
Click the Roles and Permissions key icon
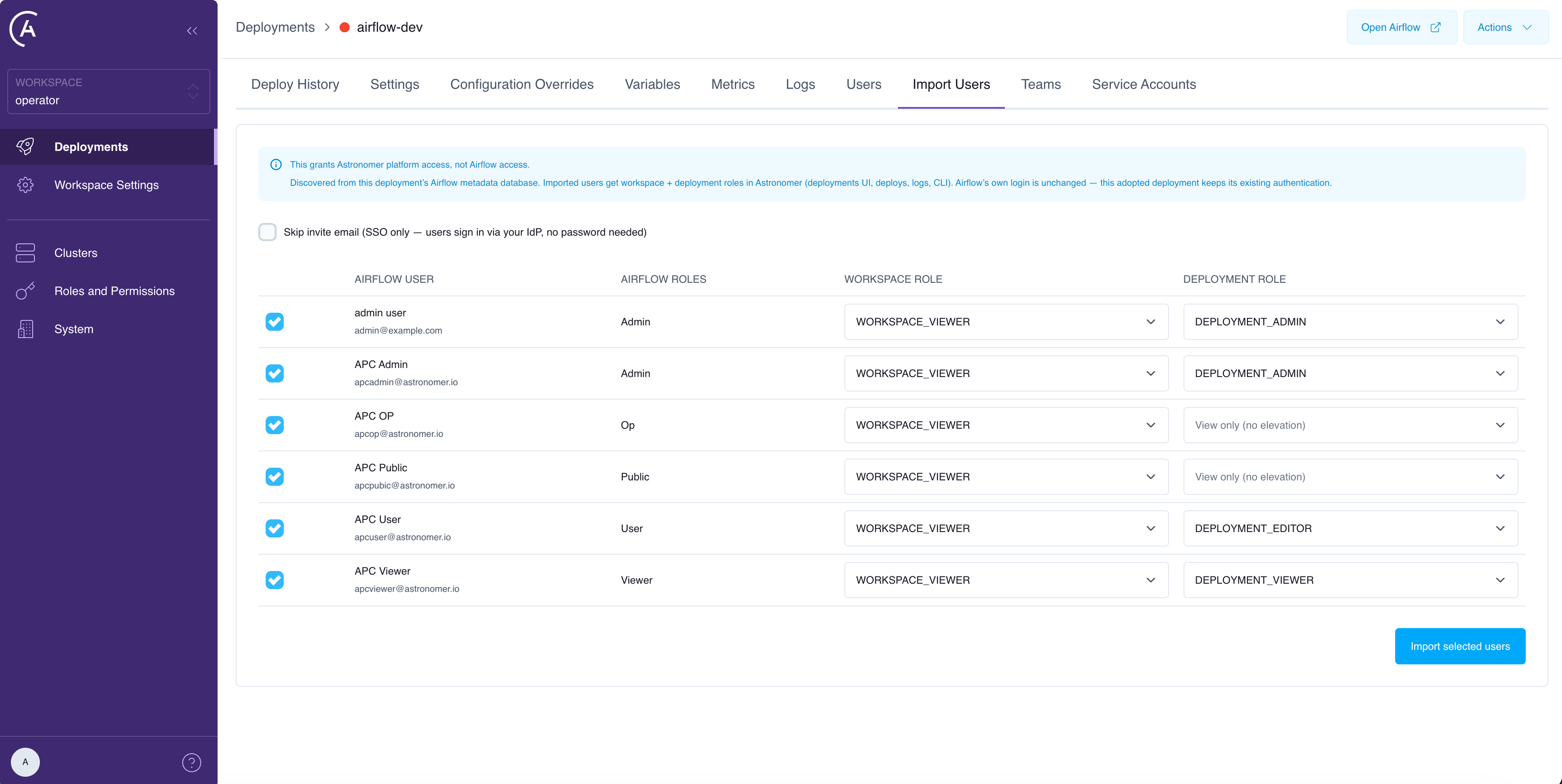(25, 291)
